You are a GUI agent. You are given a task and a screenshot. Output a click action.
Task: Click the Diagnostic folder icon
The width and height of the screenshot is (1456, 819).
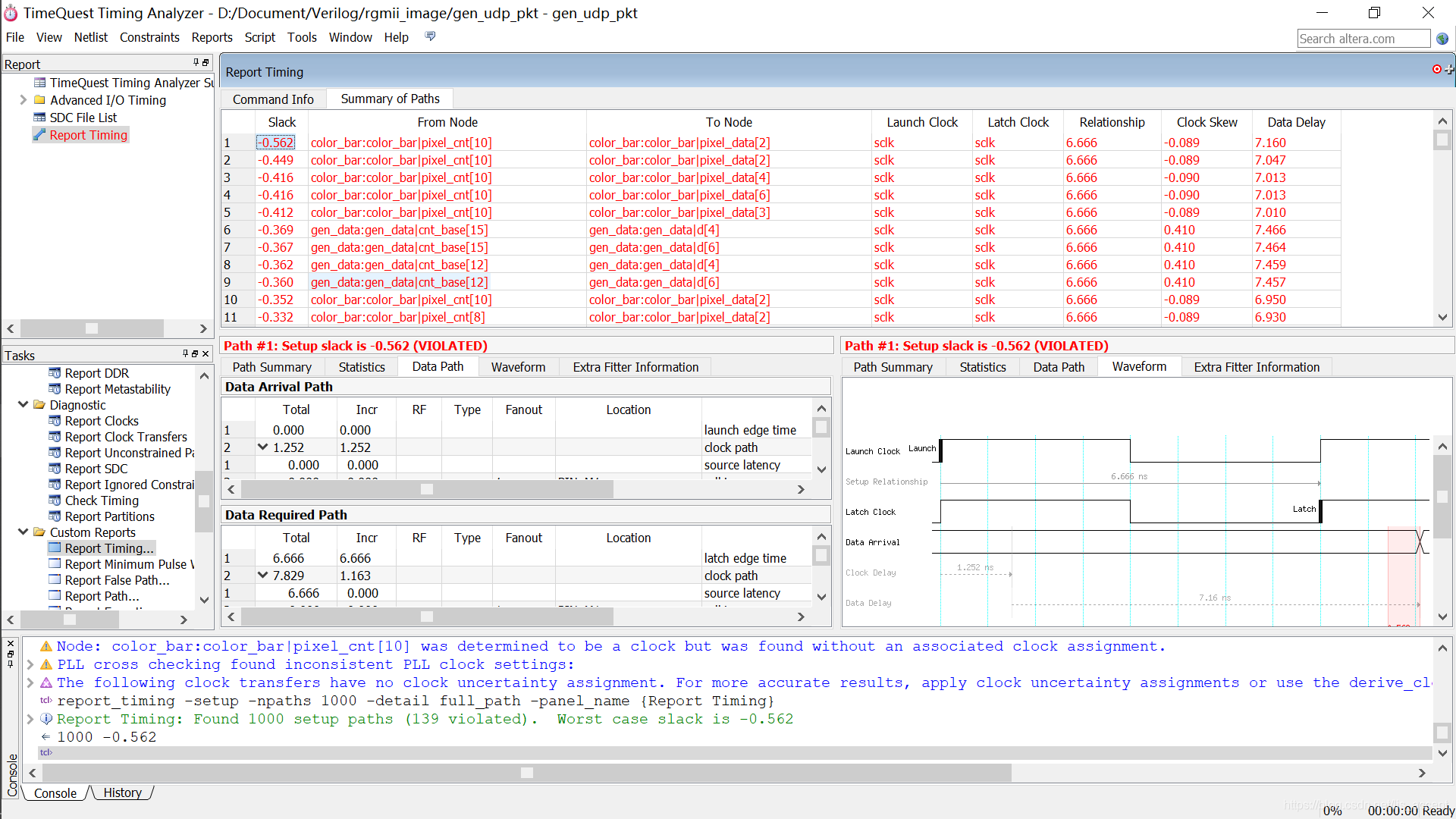click(x=39, y=405)
